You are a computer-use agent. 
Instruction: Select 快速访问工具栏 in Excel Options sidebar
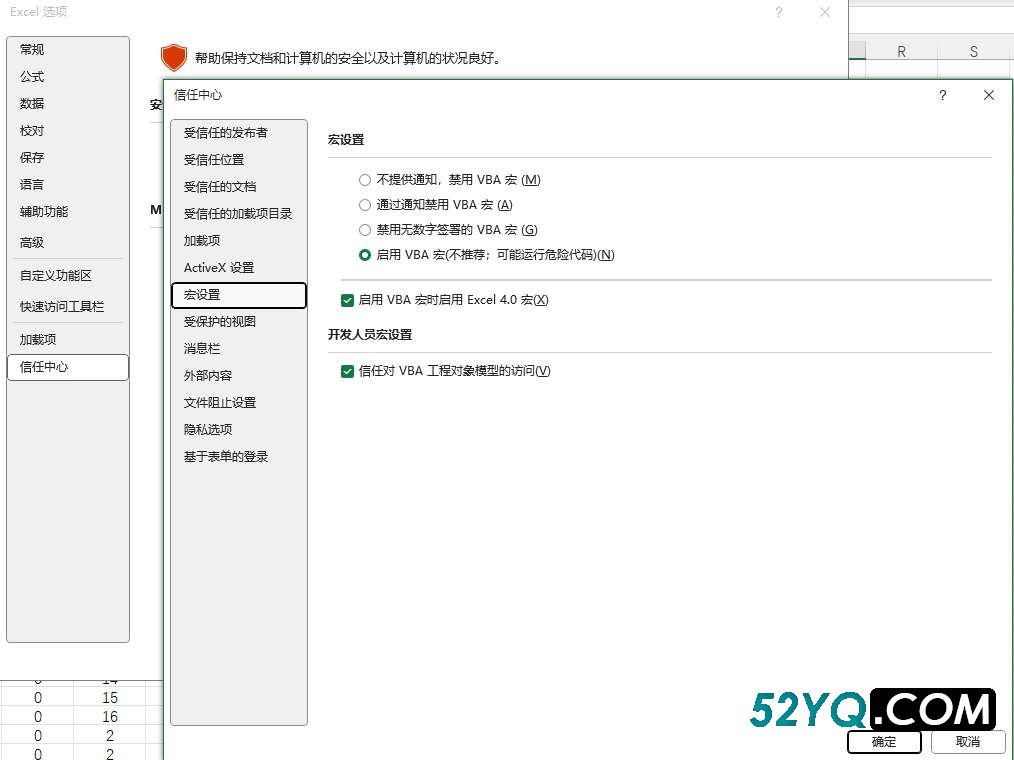pyautogui.click(x=68, y=307)
